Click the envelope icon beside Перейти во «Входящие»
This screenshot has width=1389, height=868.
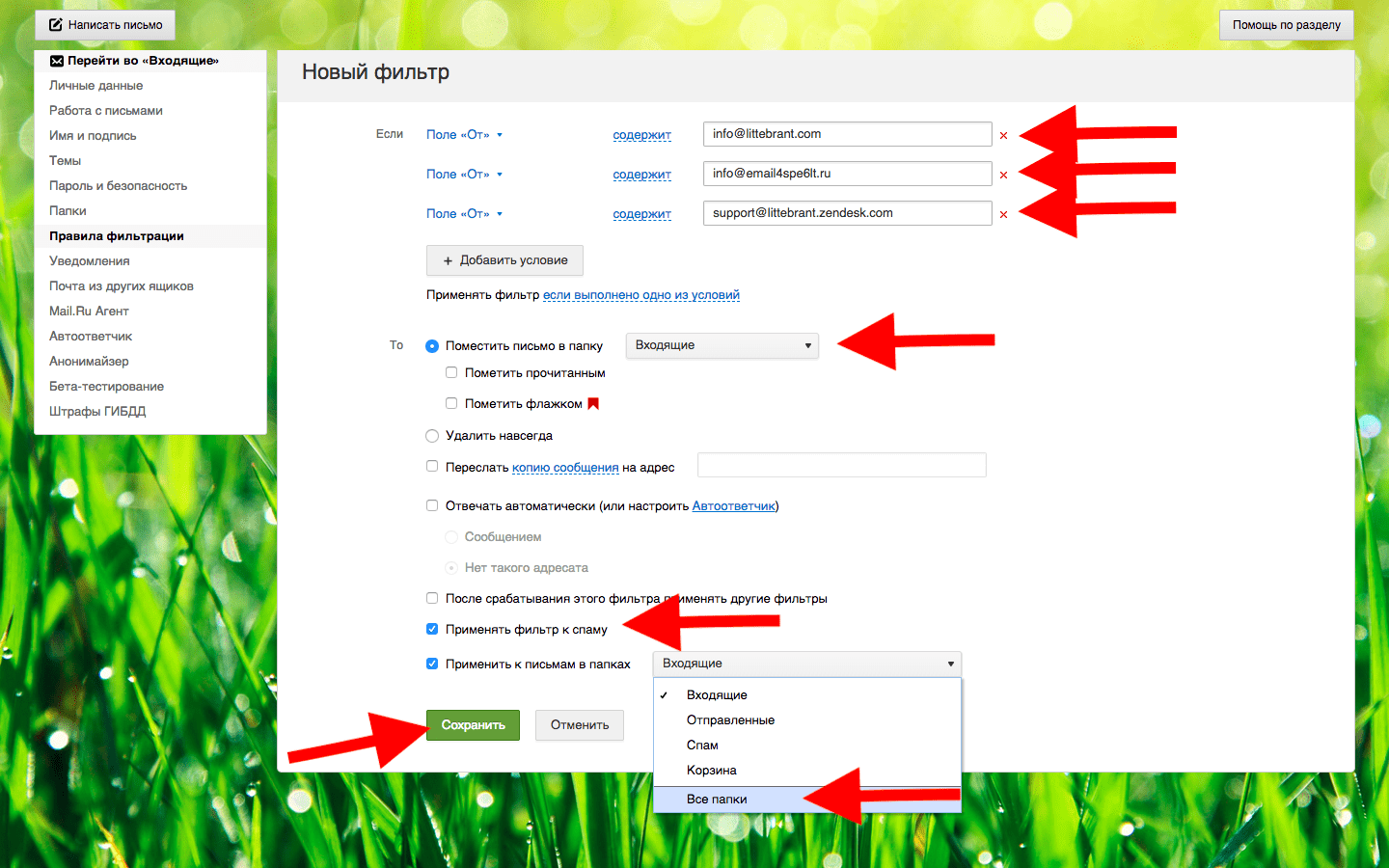click(x=57, y=61)
